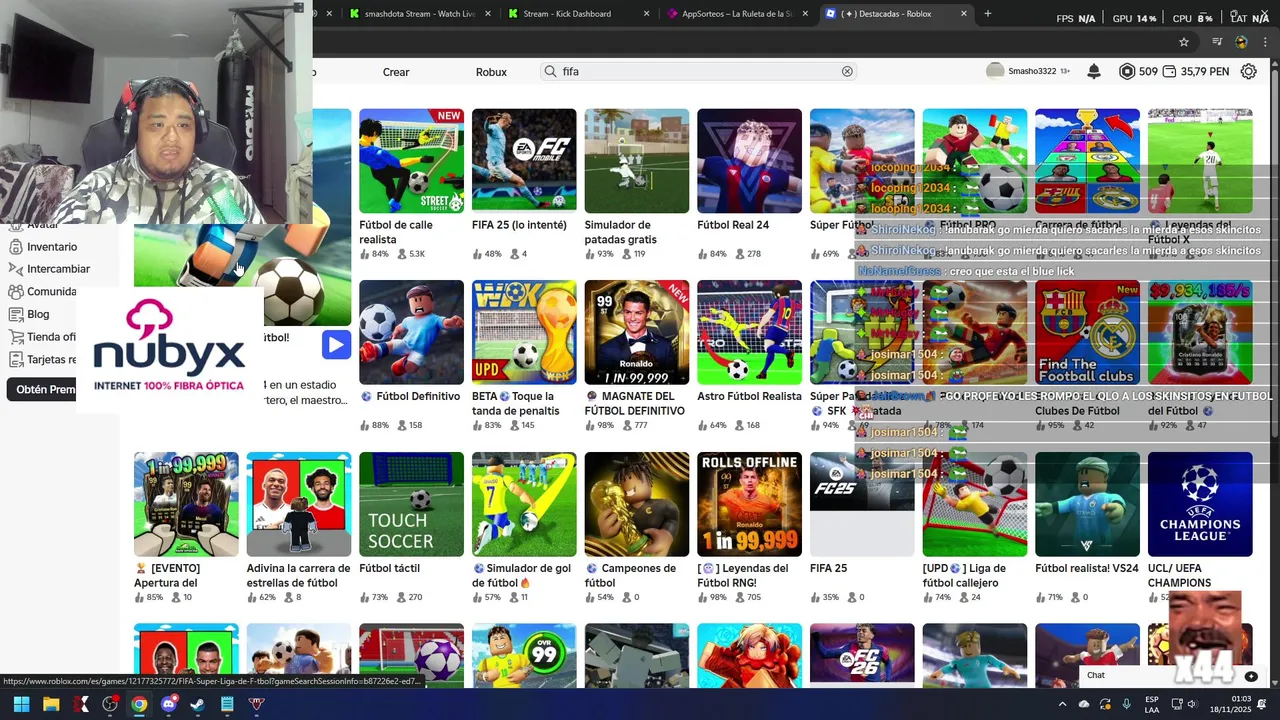
Task: Open Steam from the taskbar
Action: click(198, 704)
